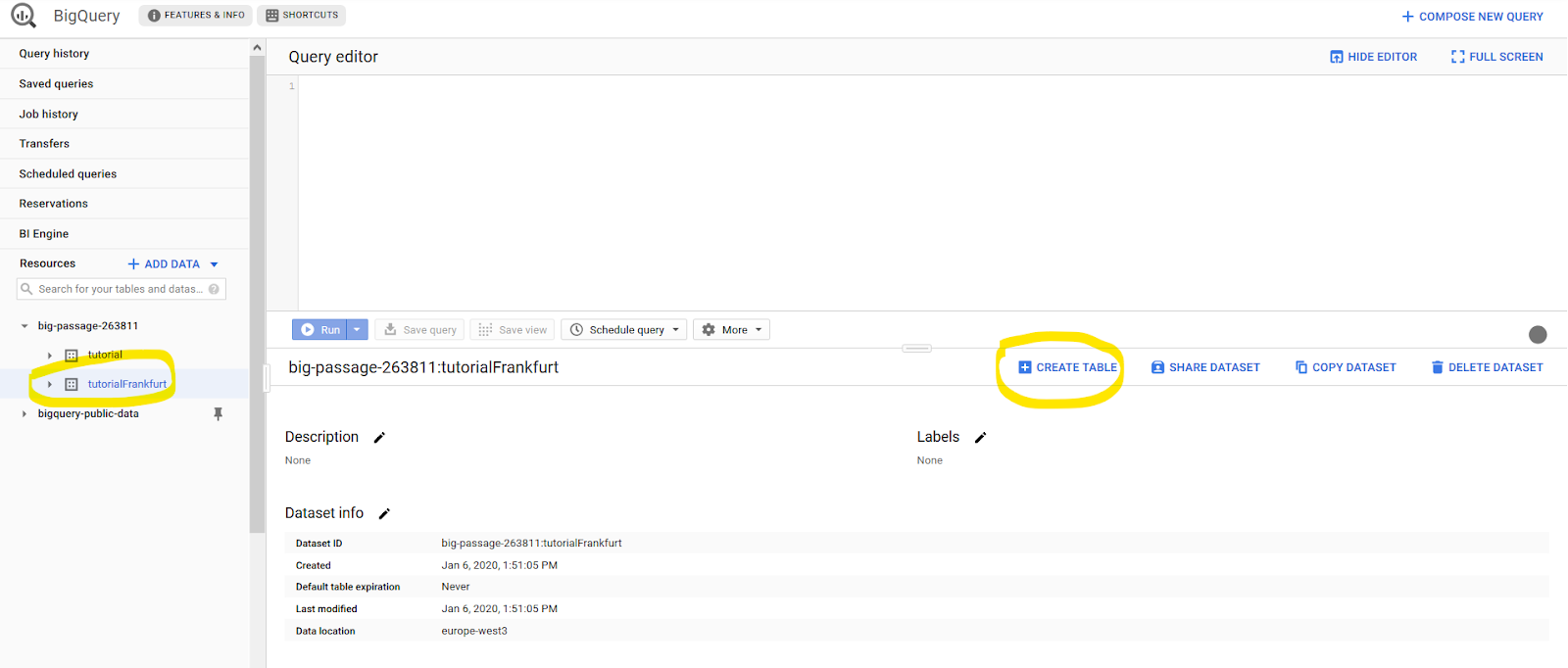Open the More settings dropdown
Screen dimensions: 1568x668
click(731, 330)
